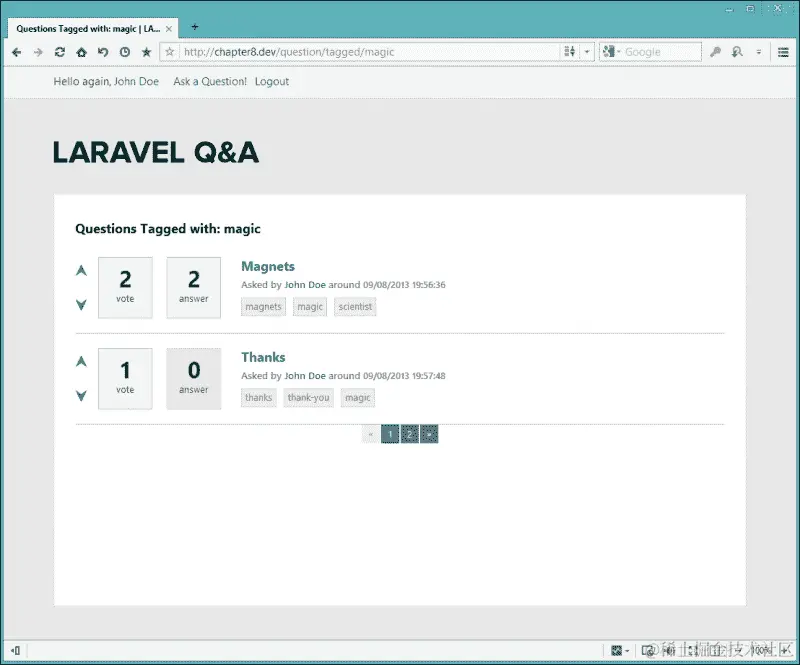
Task: Click the 2 vote box for Magnets
Action: point(125,288)
